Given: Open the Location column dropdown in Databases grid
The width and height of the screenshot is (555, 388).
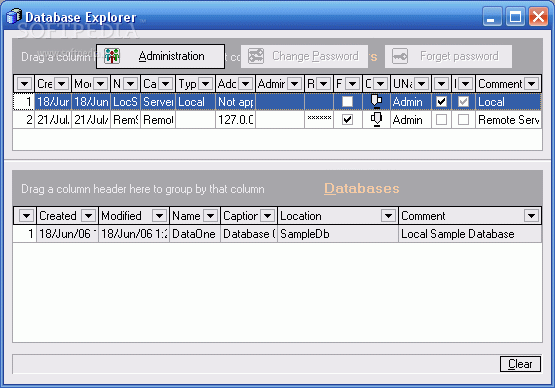Looking at the screenshot, I should pyautogui.click(x=388, y=216).
